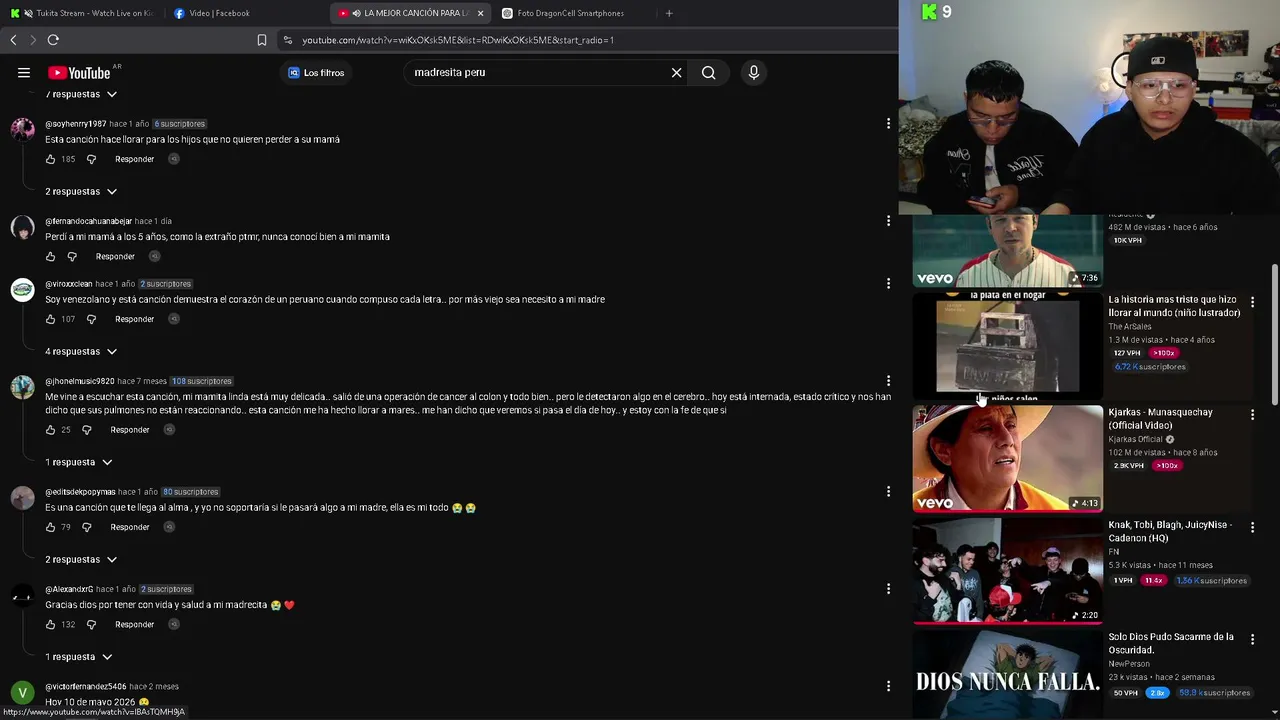Viewport: 1280px width, 720px height.
Task: Play the Kjarkas - Munasquechay video thumbnail
Action: tap(1007, 458)
